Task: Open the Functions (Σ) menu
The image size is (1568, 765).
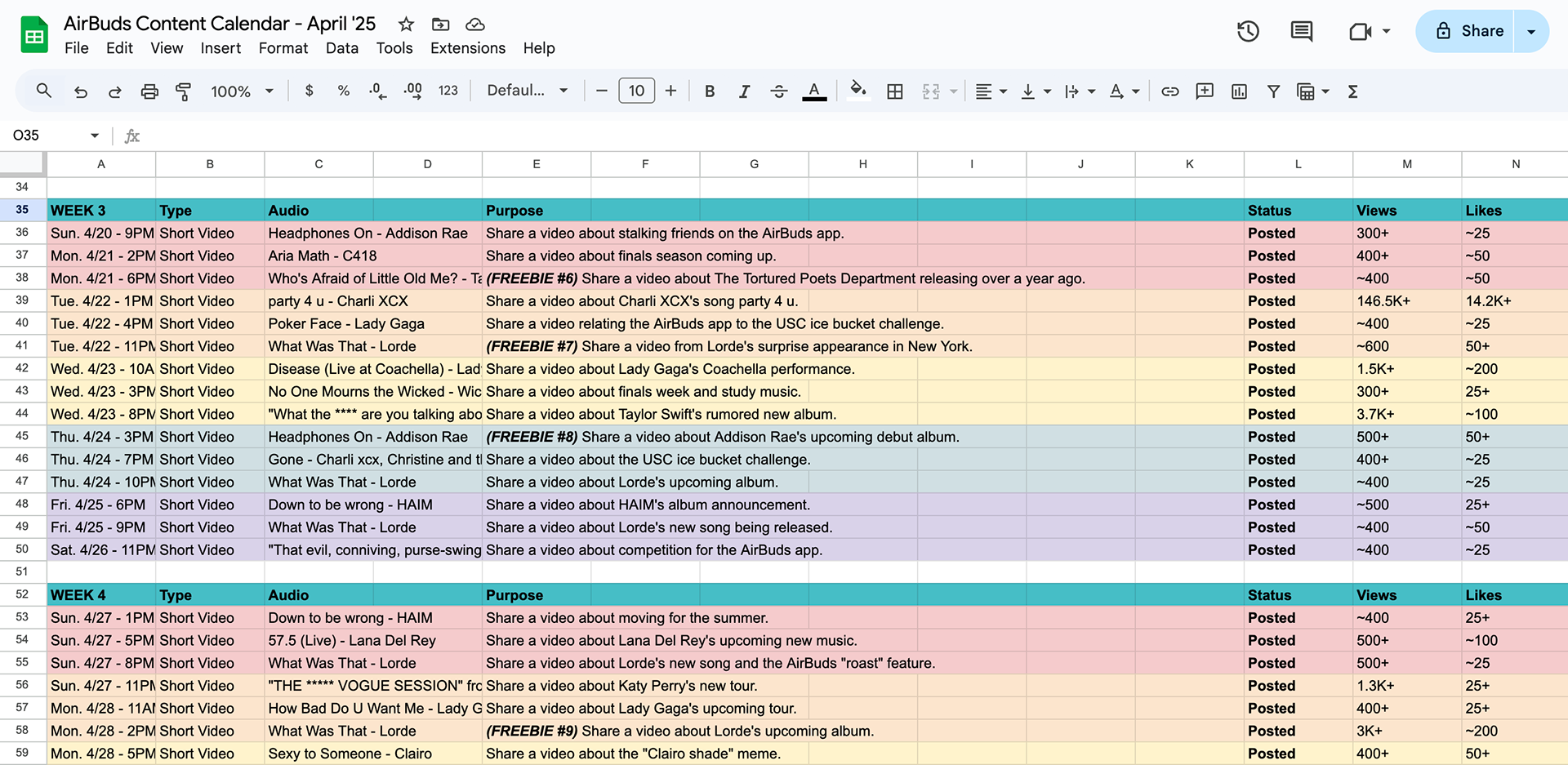Action: [1353, 91]
